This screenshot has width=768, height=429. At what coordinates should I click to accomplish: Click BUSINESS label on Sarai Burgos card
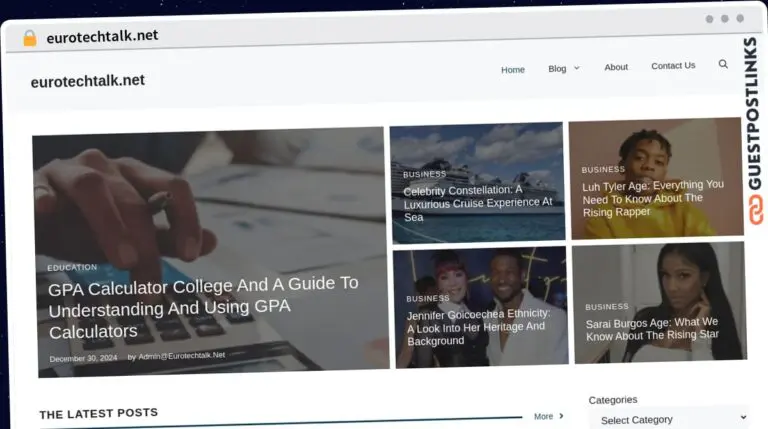pyautogui.click(x=606, y=307)
